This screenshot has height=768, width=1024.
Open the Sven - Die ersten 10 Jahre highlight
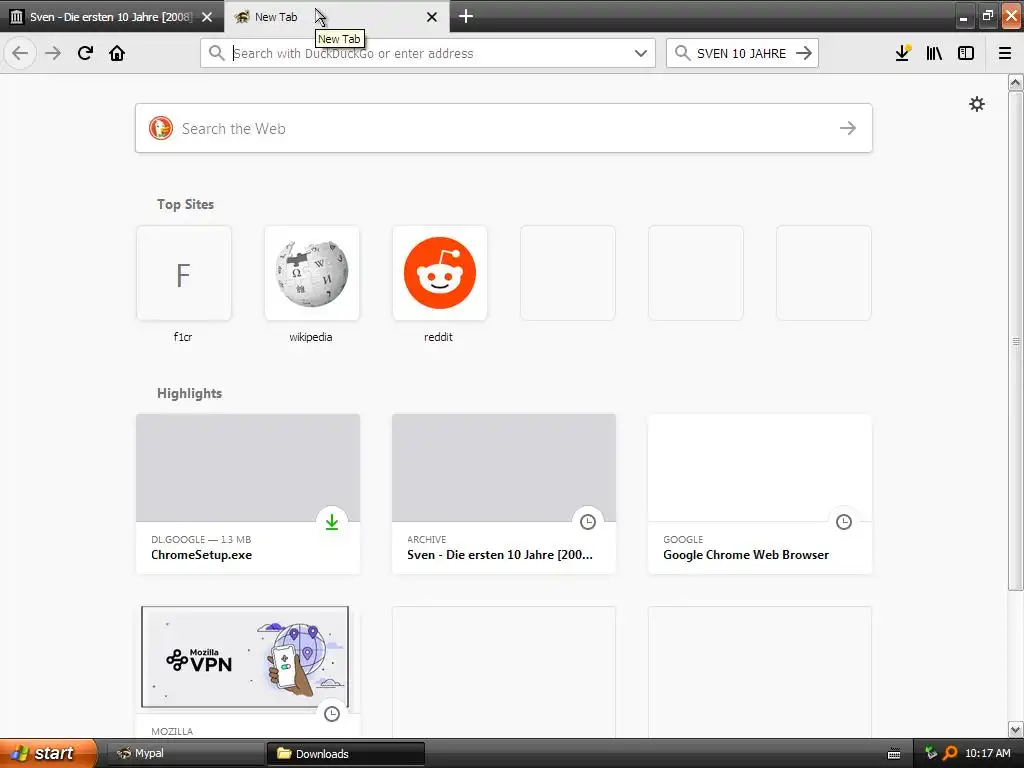pyautogui.click(x=504, y=494)
